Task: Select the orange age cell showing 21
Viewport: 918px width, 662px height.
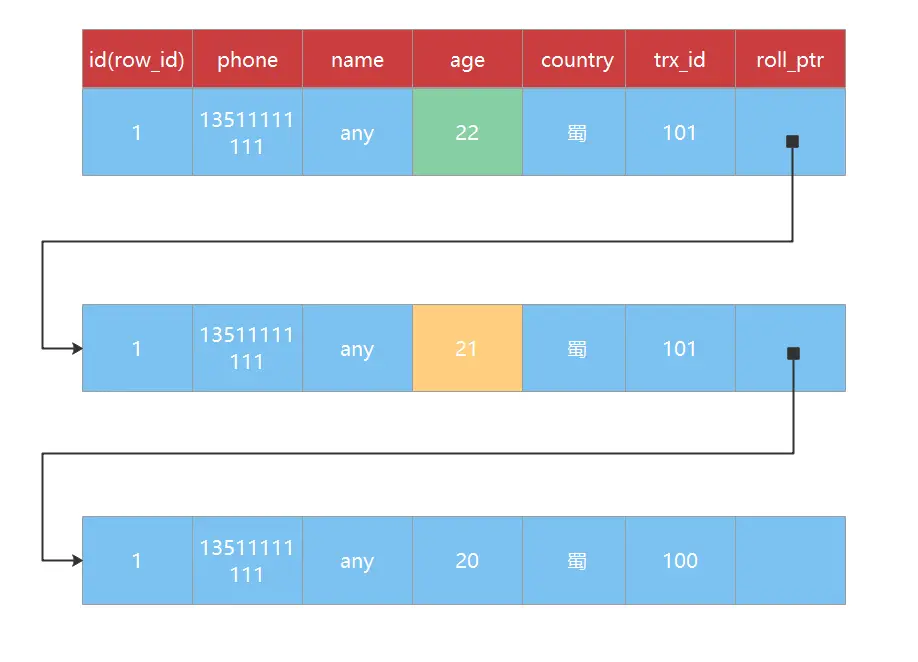Action: point(467,348)
